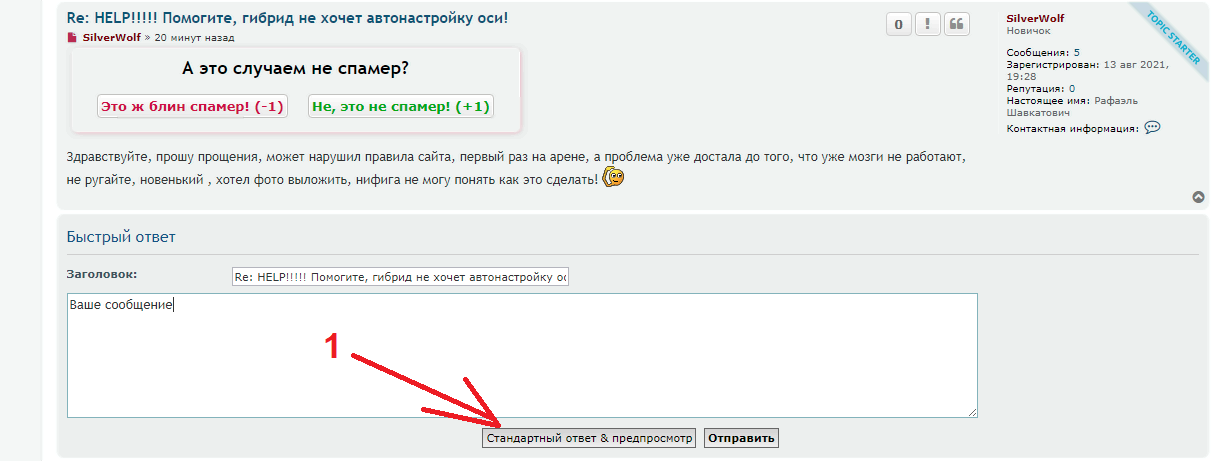This screenshot has width=1214, height=461.
Task: Open the post title link "Re: HELP!!!!!"
Action: [x=287, y=18]
